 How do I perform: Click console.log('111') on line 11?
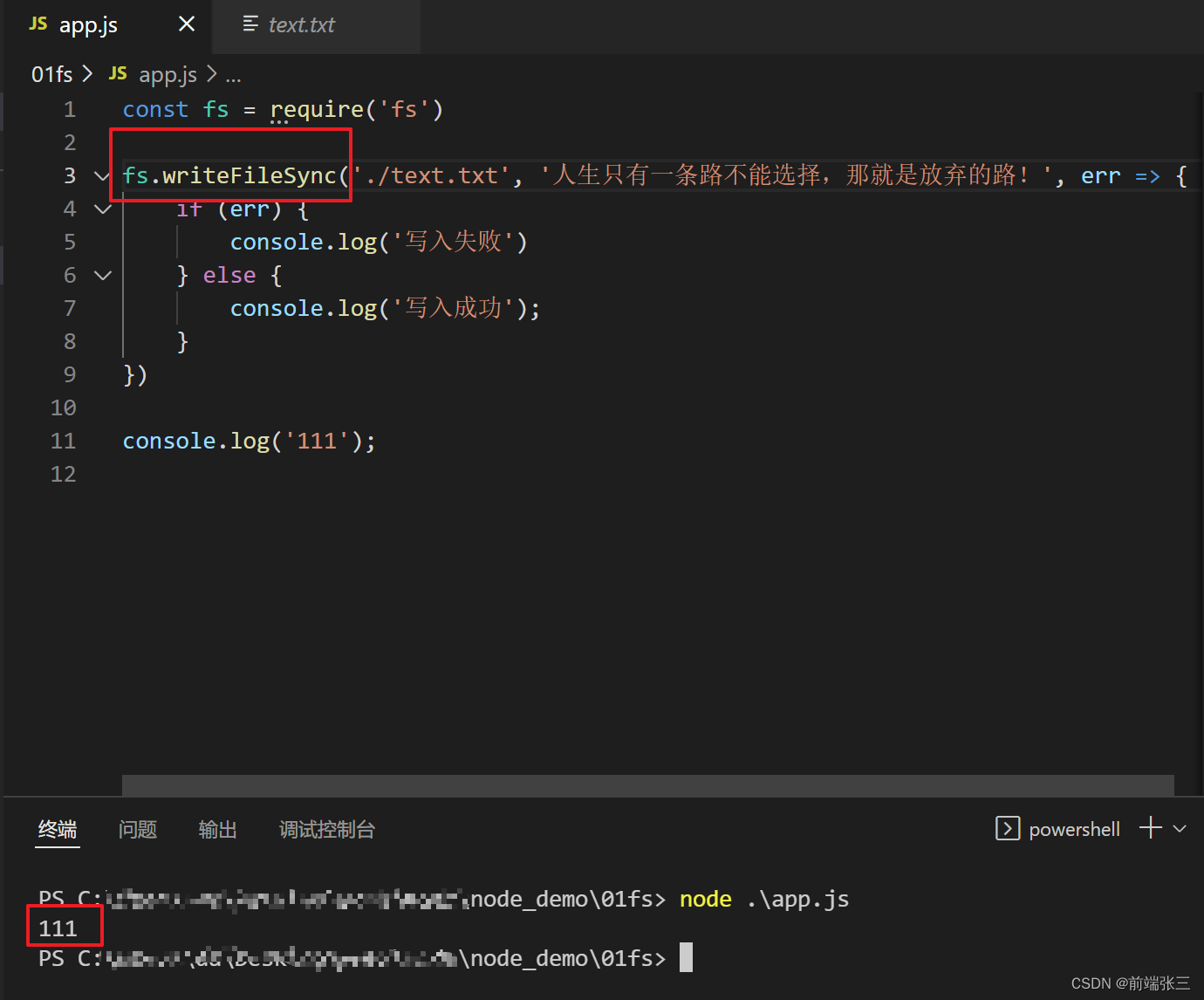[x=249, y=442]
